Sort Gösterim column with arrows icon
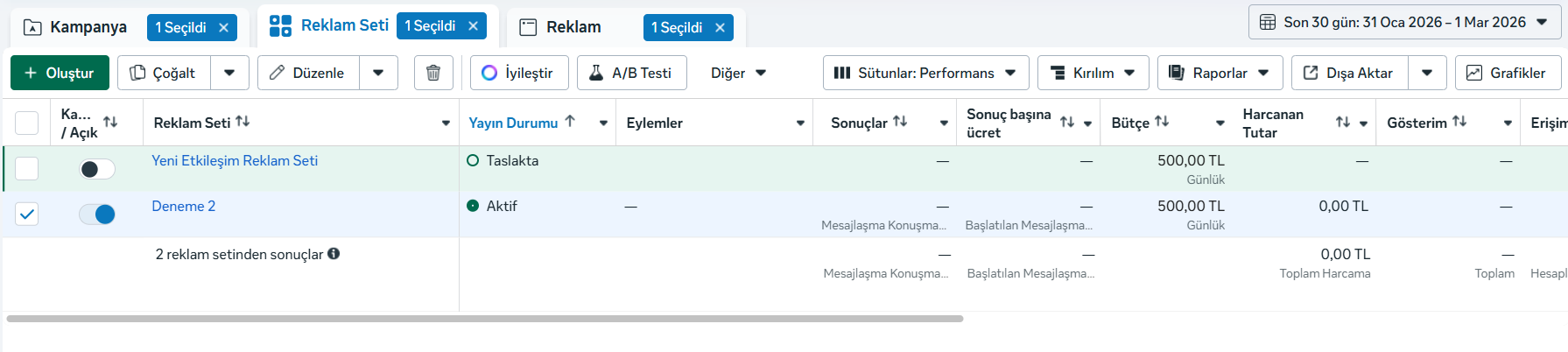This screenshot has width=1568, height=352. pos(1459,122)
